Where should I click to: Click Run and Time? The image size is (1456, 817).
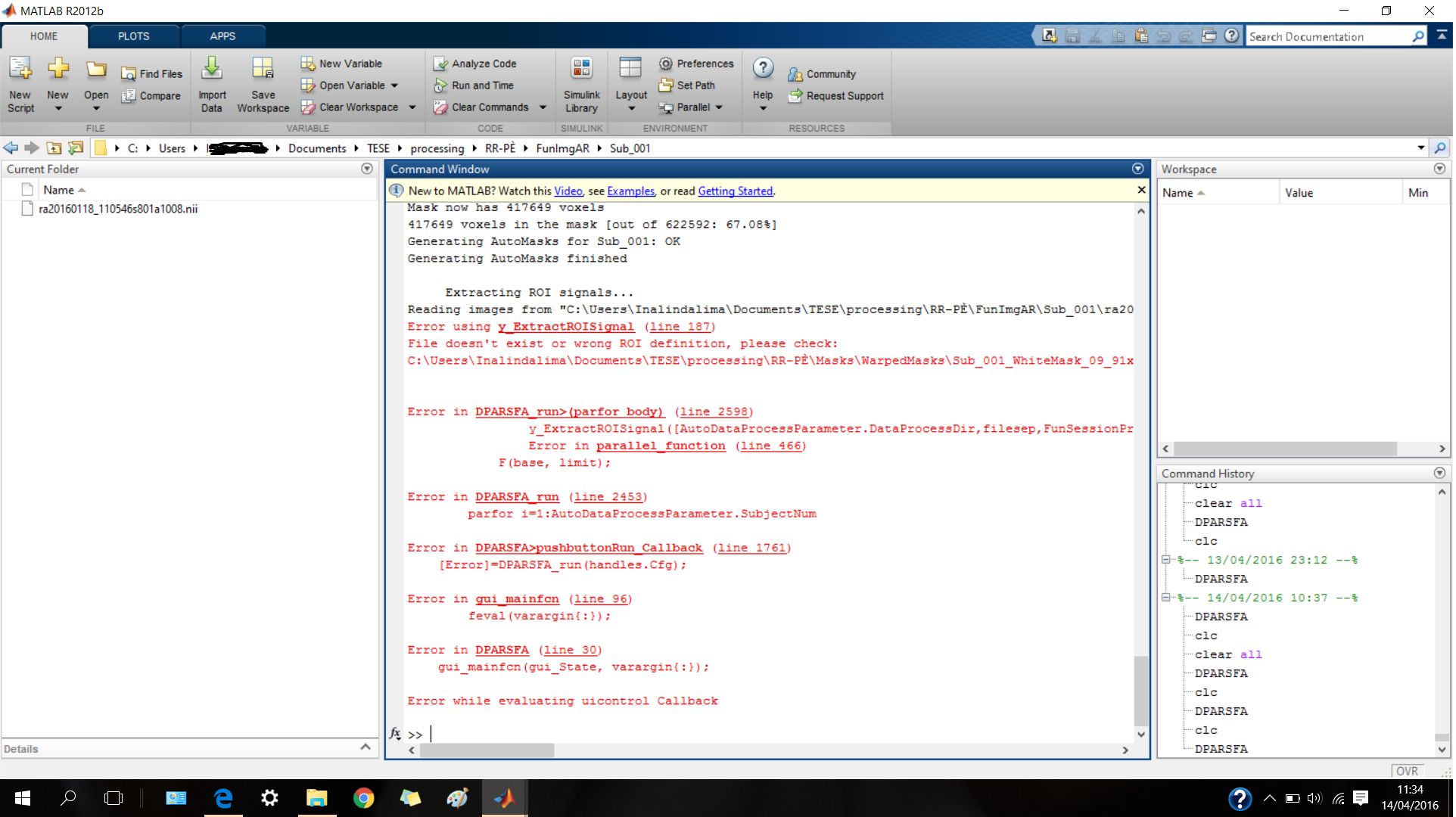tap(473, 85)
